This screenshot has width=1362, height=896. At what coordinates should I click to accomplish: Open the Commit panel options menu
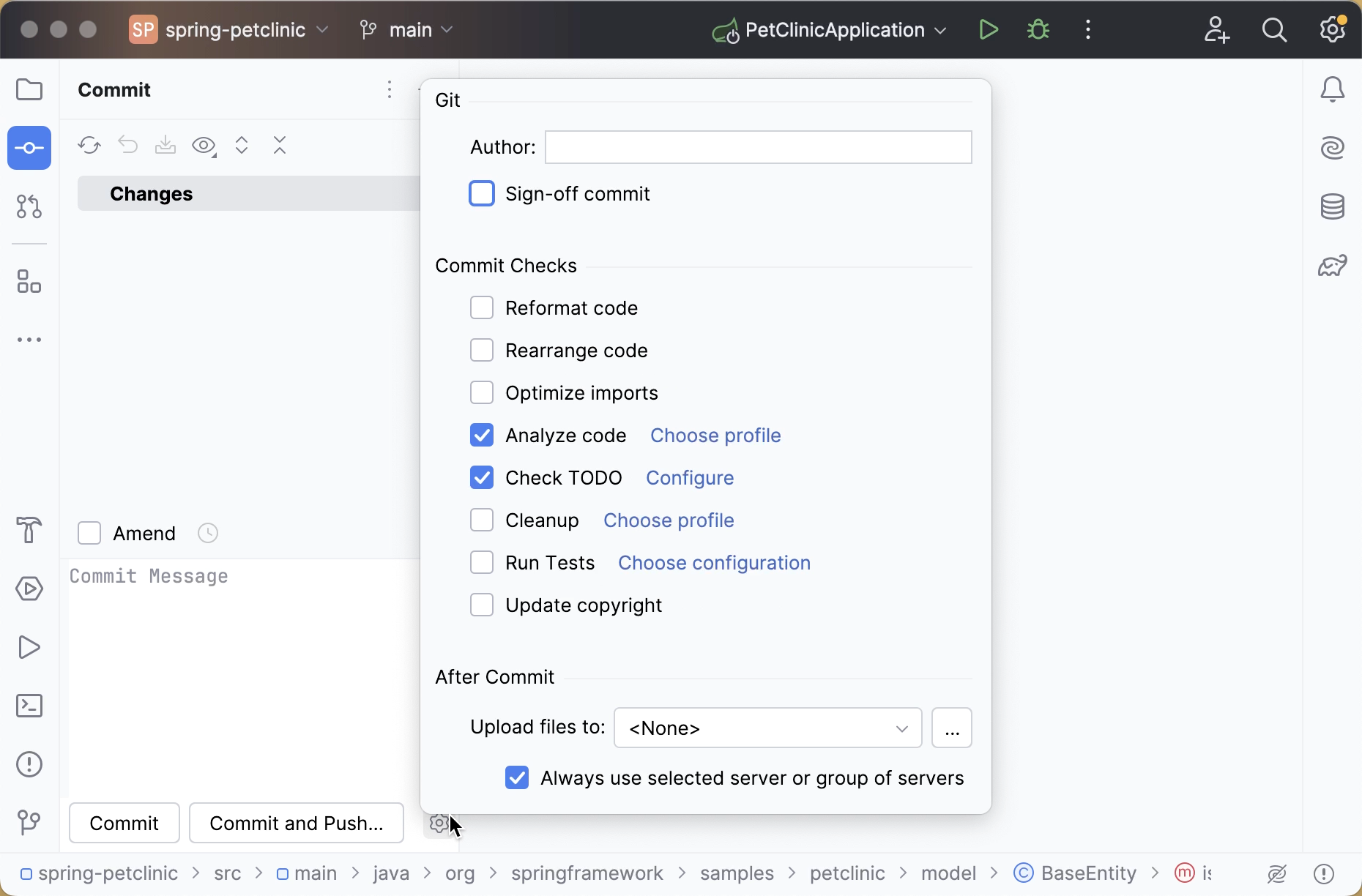tap(389, 89)
